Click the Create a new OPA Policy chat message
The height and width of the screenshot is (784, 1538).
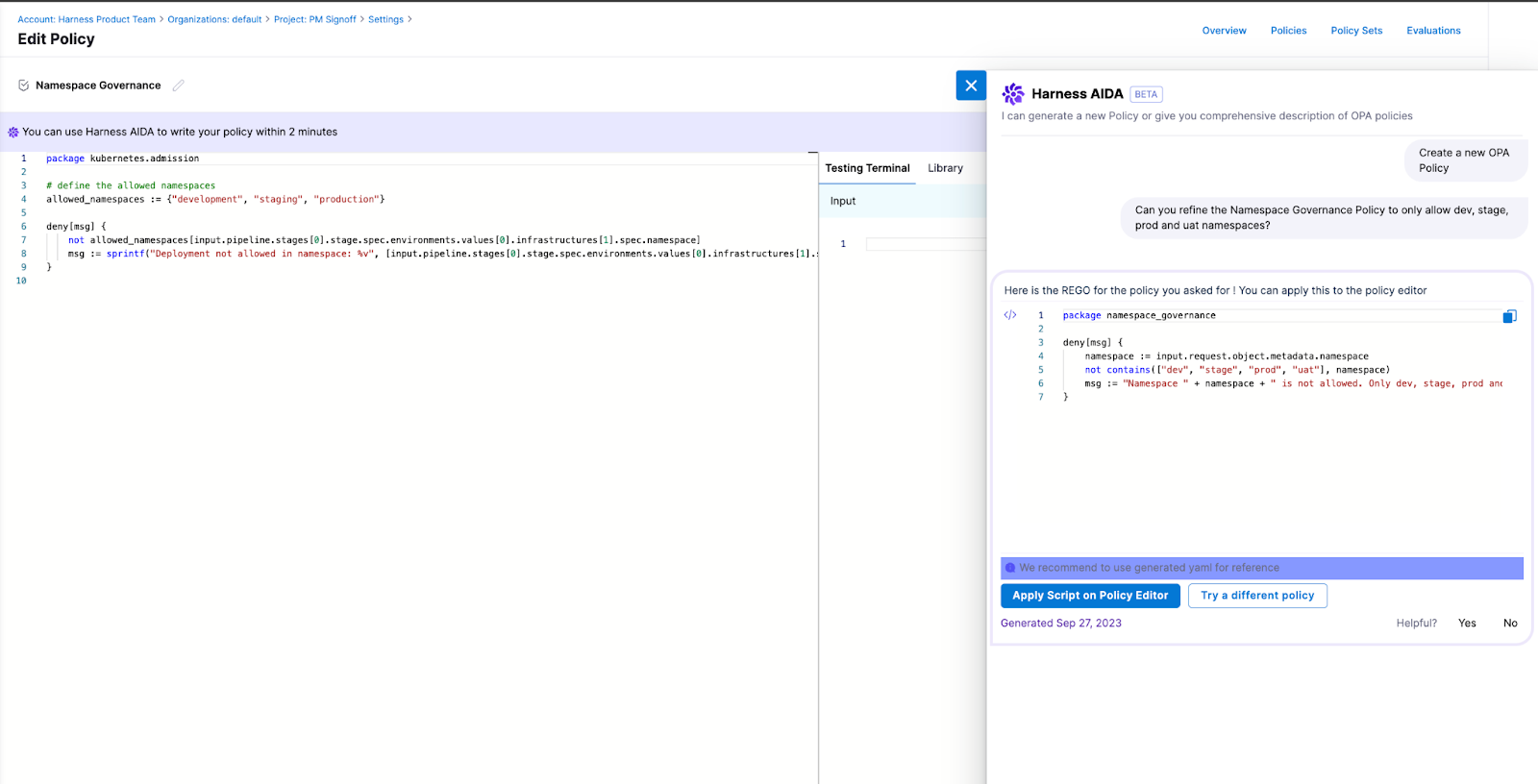click(x=1464, y=160)
